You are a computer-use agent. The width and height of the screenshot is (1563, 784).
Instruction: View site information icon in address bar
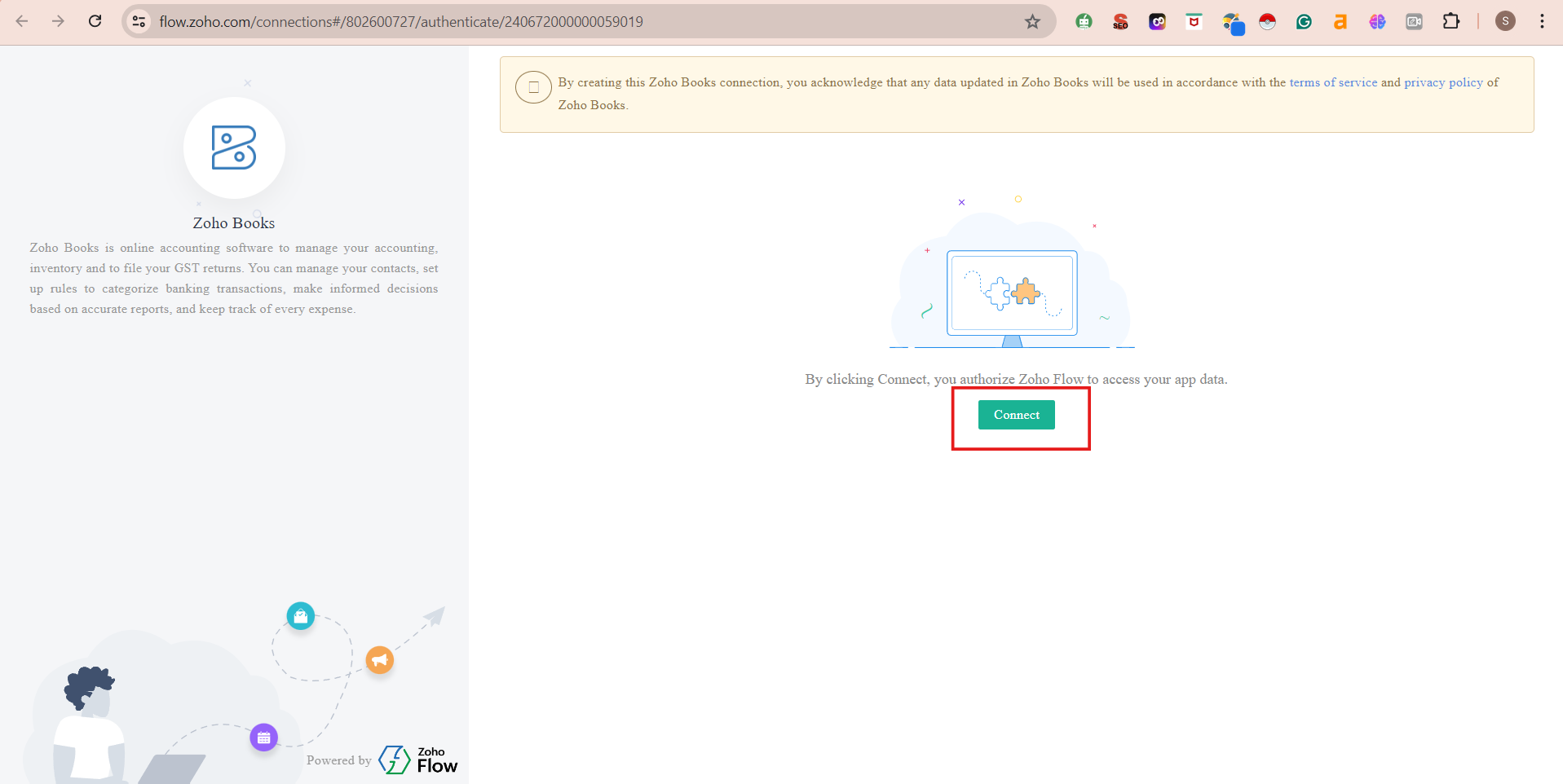tap(139, 21)
